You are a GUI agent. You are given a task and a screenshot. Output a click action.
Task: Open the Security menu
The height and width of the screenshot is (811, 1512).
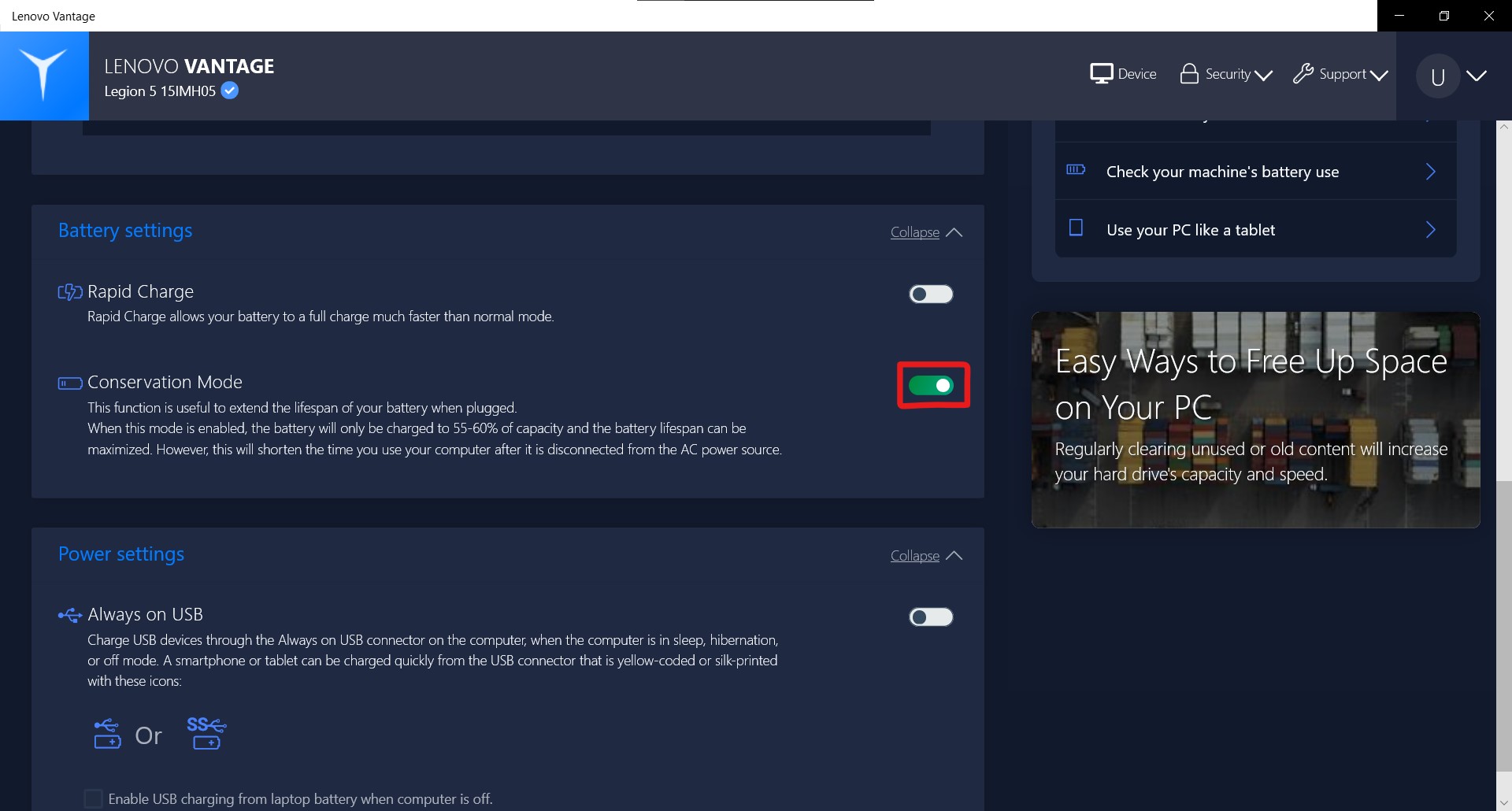coord(1226,74)
